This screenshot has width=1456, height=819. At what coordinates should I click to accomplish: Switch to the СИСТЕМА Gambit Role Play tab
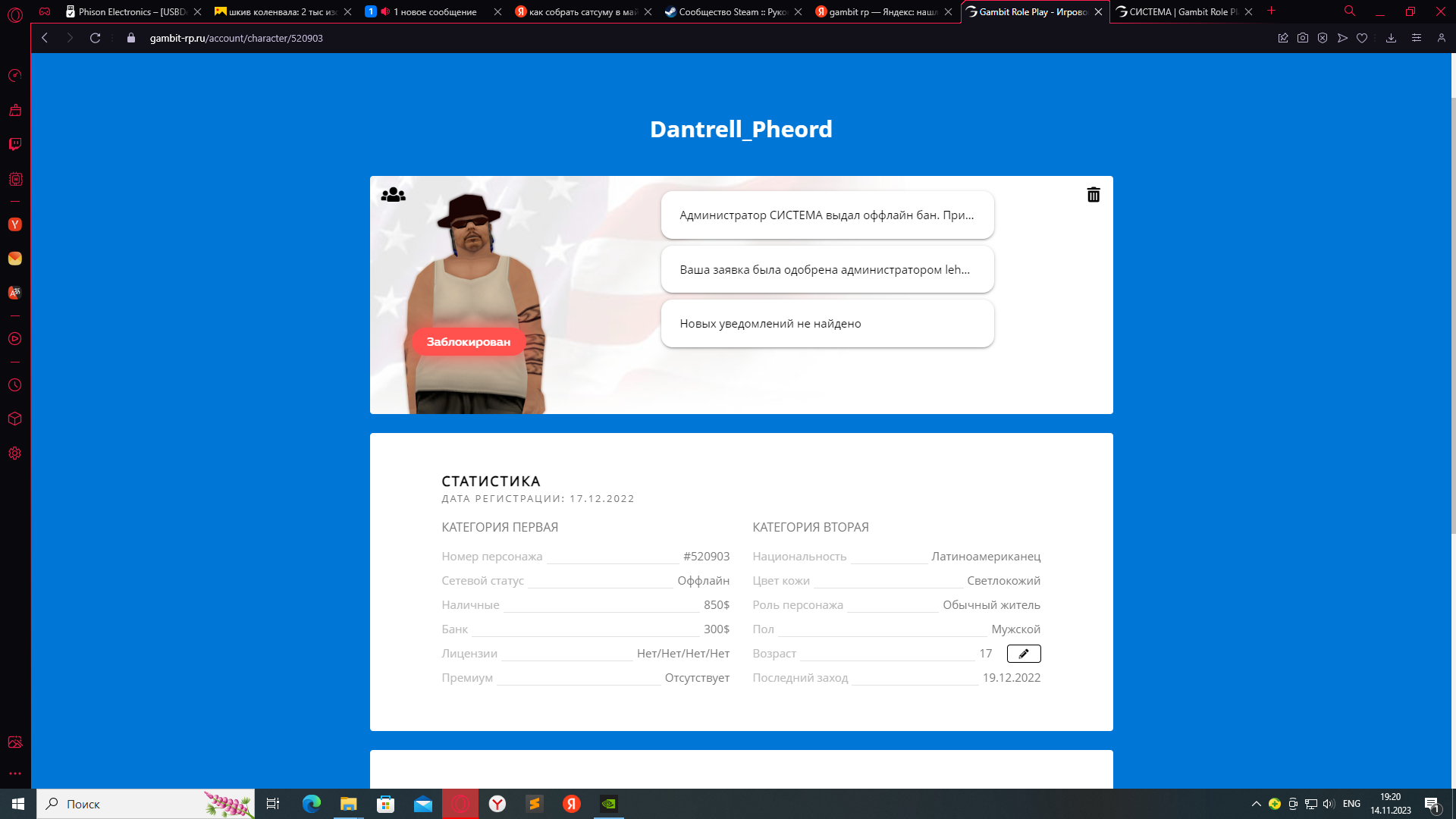click(x=1179, y=11)
